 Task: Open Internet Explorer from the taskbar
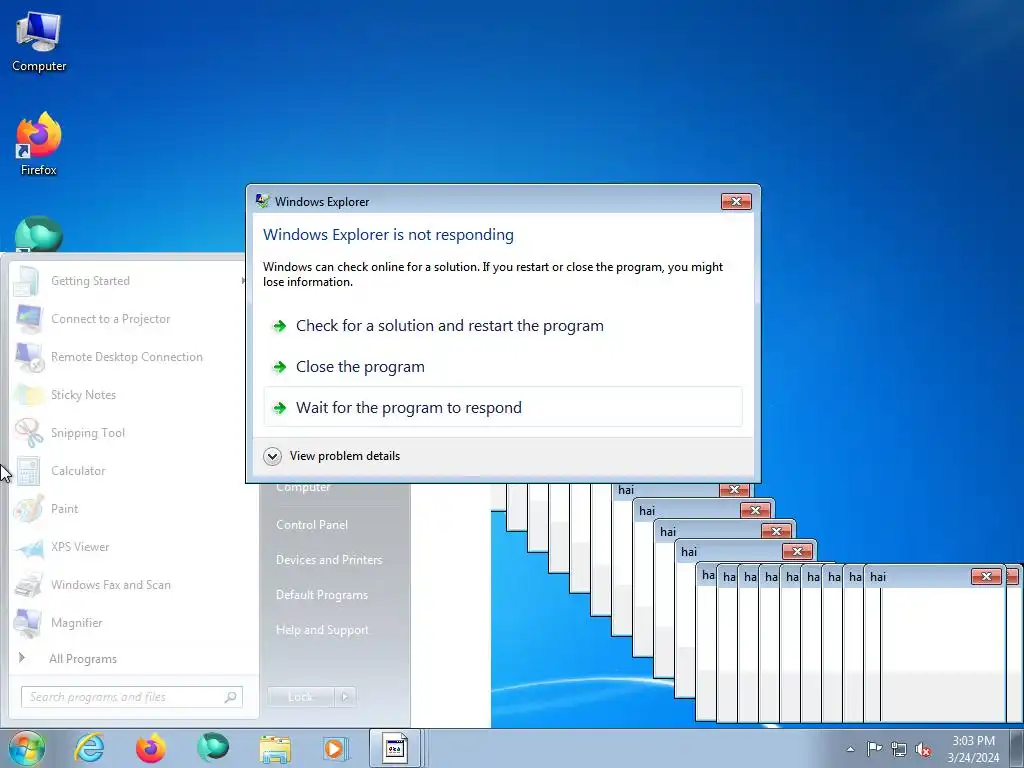coord(89,748)
